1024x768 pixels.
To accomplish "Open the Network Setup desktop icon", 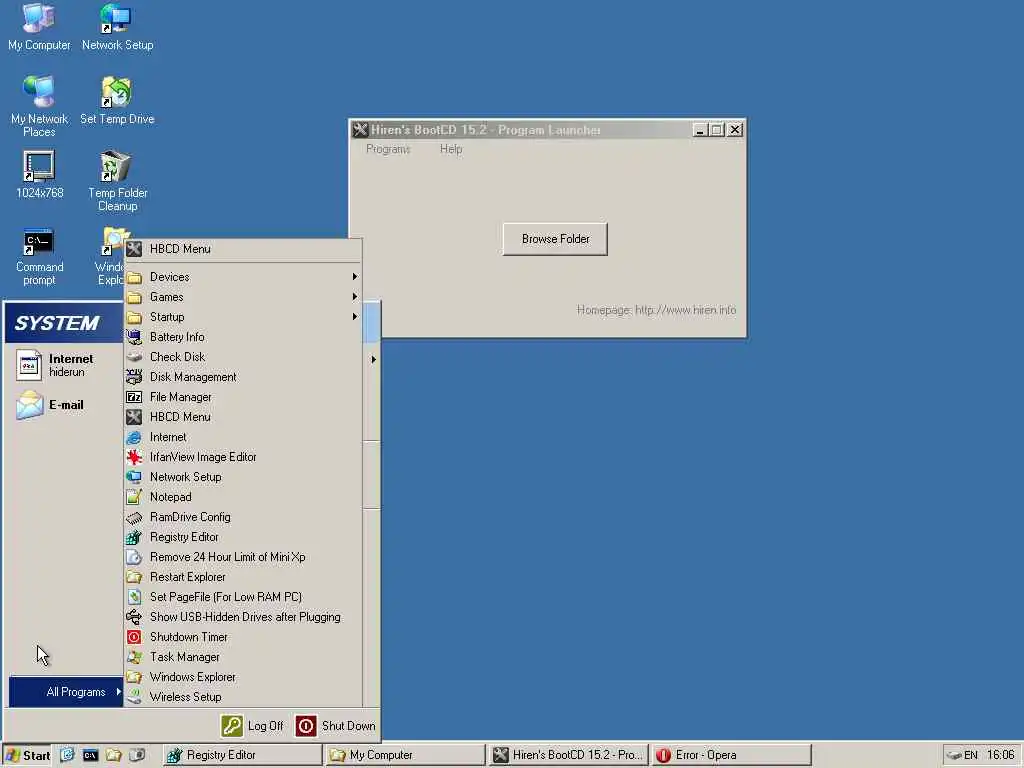I will pos(117,26).
